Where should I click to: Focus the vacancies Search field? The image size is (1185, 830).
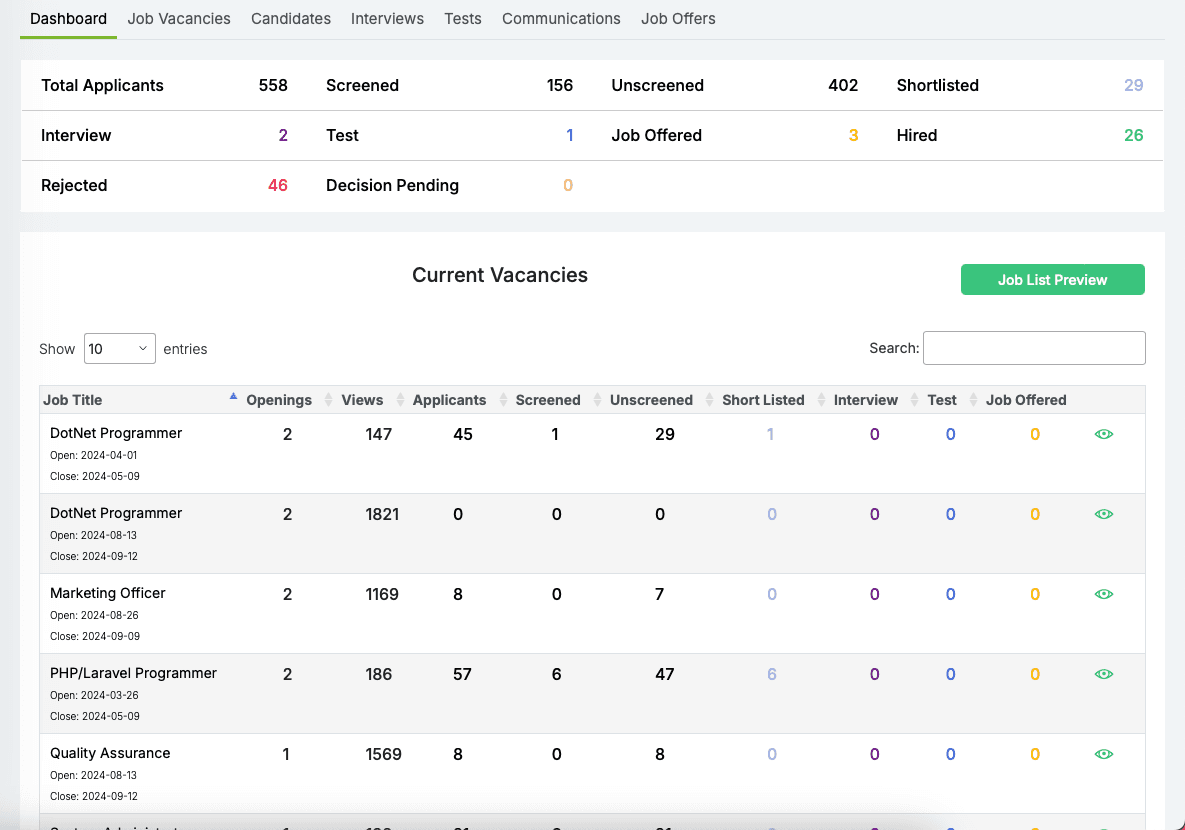[x=1034, y=348]
